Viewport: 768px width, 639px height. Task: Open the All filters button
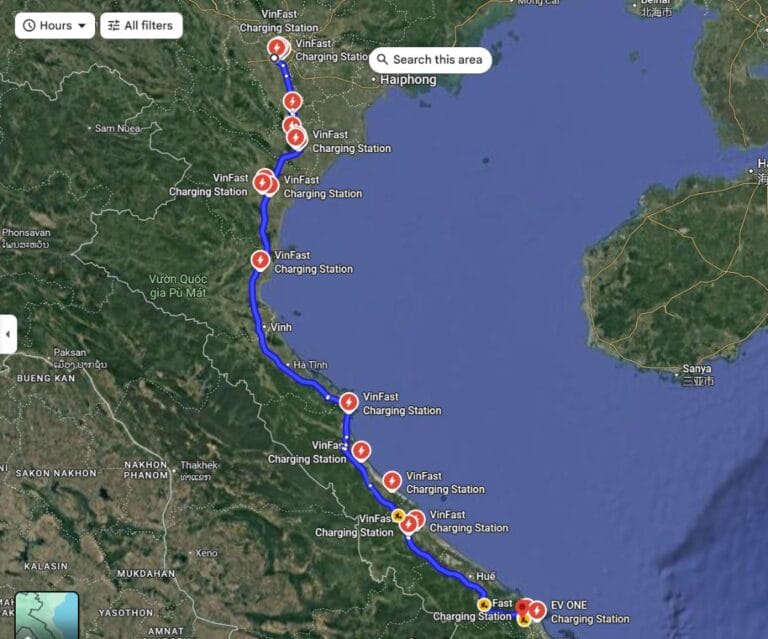[142, 25]
